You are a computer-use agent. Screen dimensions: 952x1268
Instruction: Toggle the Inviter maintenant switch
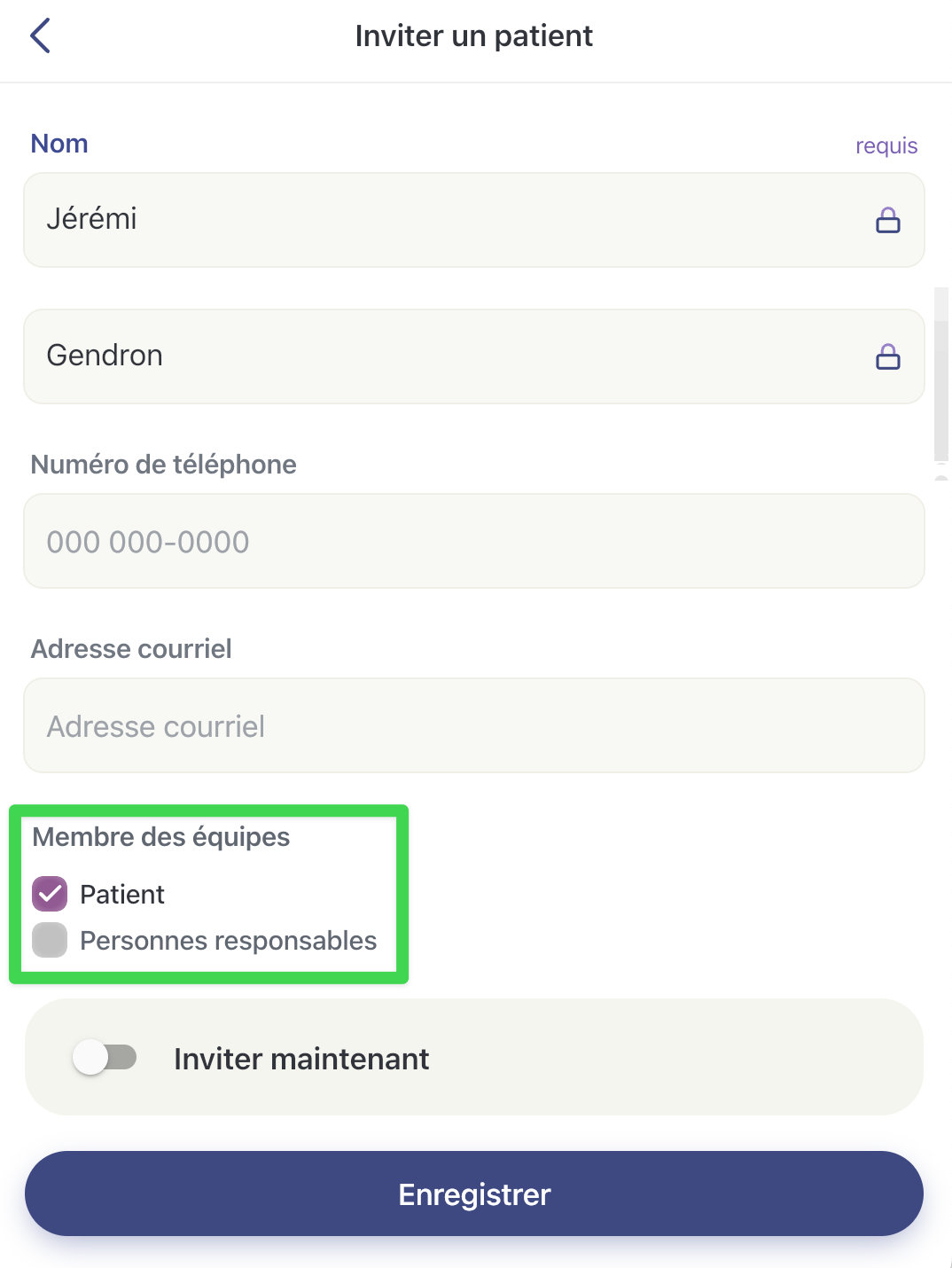105,1057
